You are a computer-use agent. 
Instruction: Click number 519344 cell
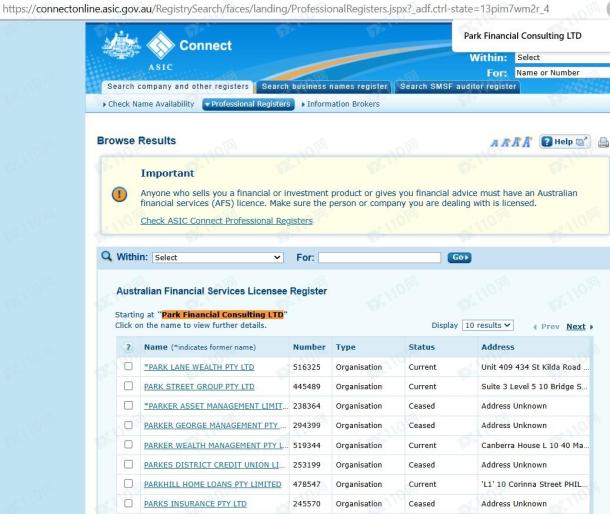pyautogui.click(x=307, y=445)
